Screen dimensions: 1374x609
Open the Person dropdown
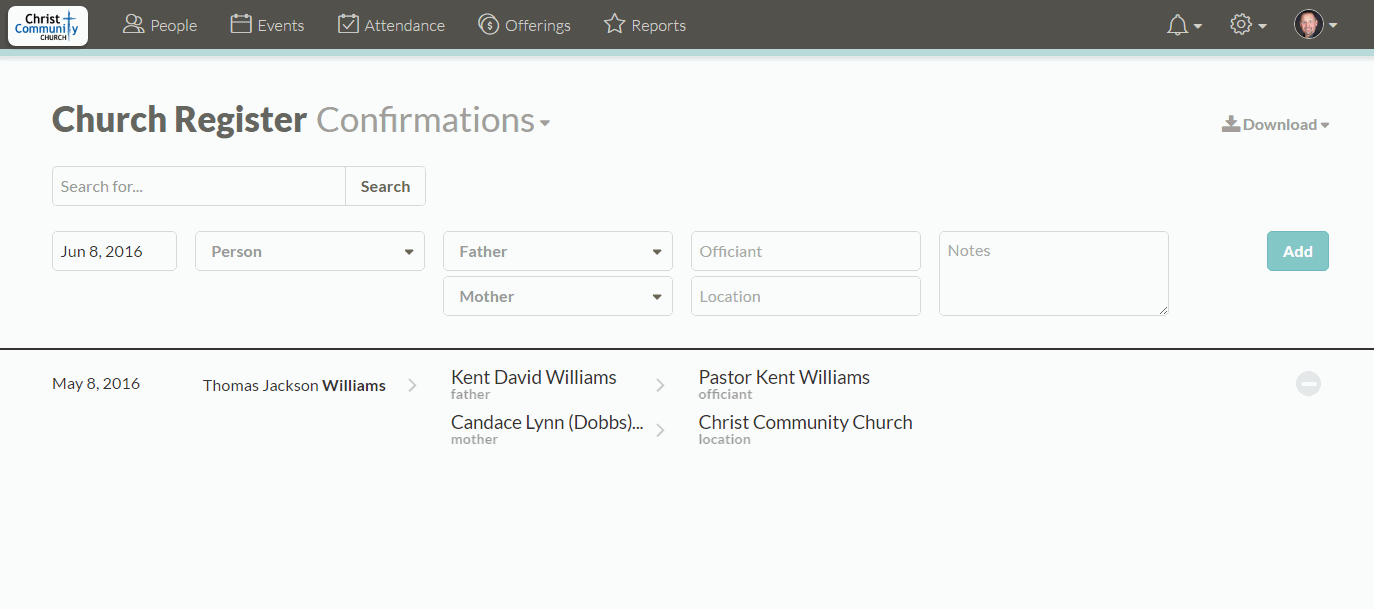[310, 252]
